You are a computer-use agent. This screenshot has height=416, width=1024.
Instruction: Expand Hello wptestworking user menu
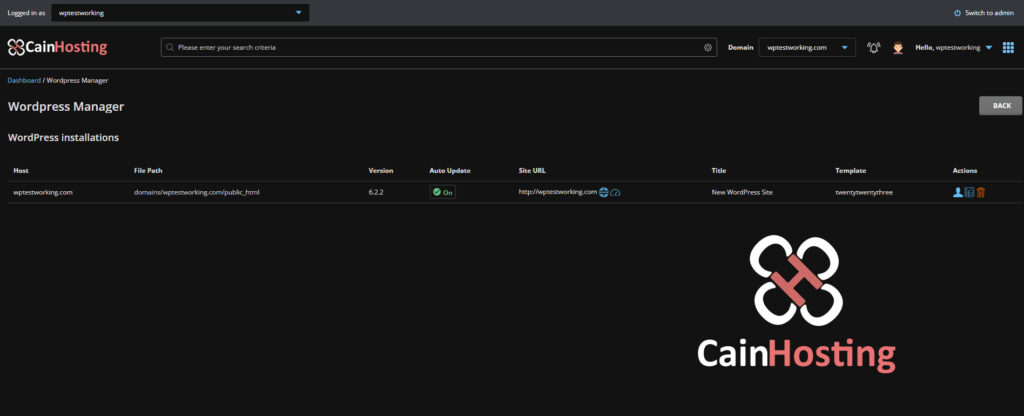pos(953,48)
